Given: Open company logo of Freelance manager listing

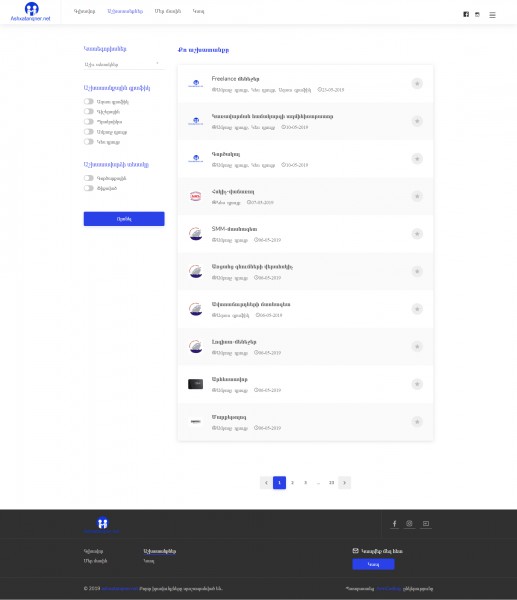Looking at the screenshot, I should (x=196, y=83).
